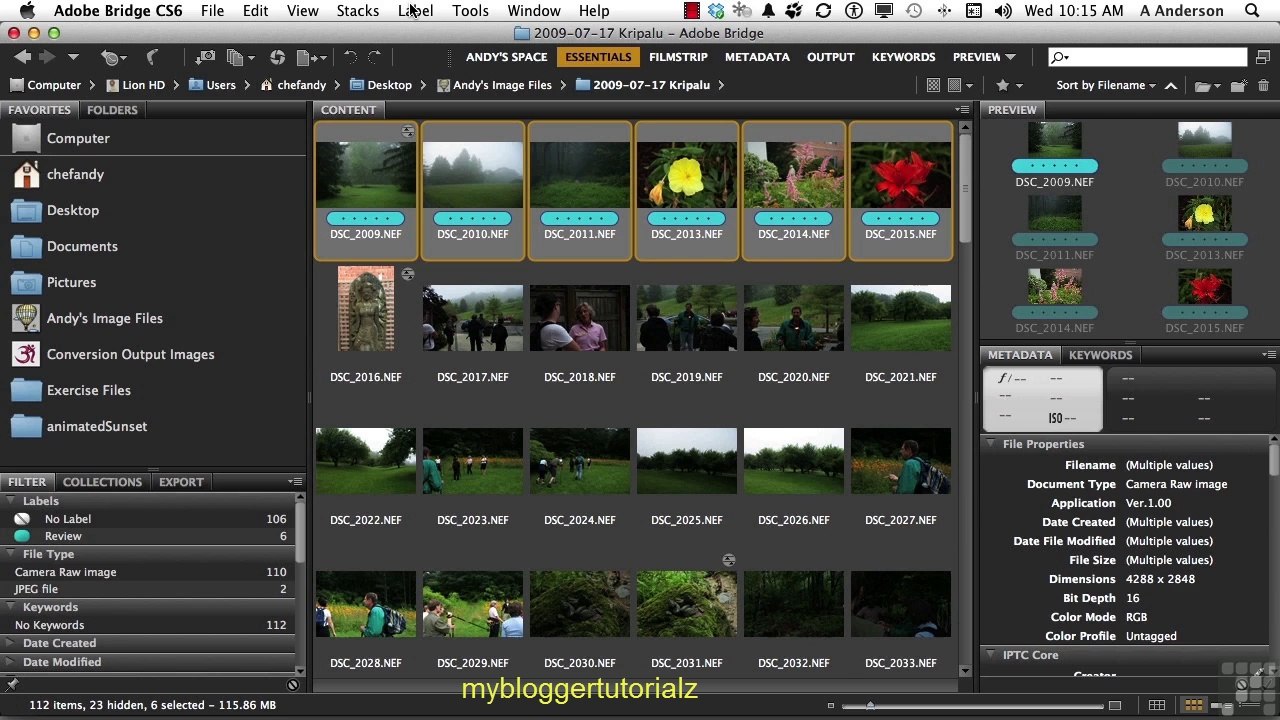Screen dimensions: 1280x720
Task: Collapse File Properties metadata section
Action: (x=991, y=444)
